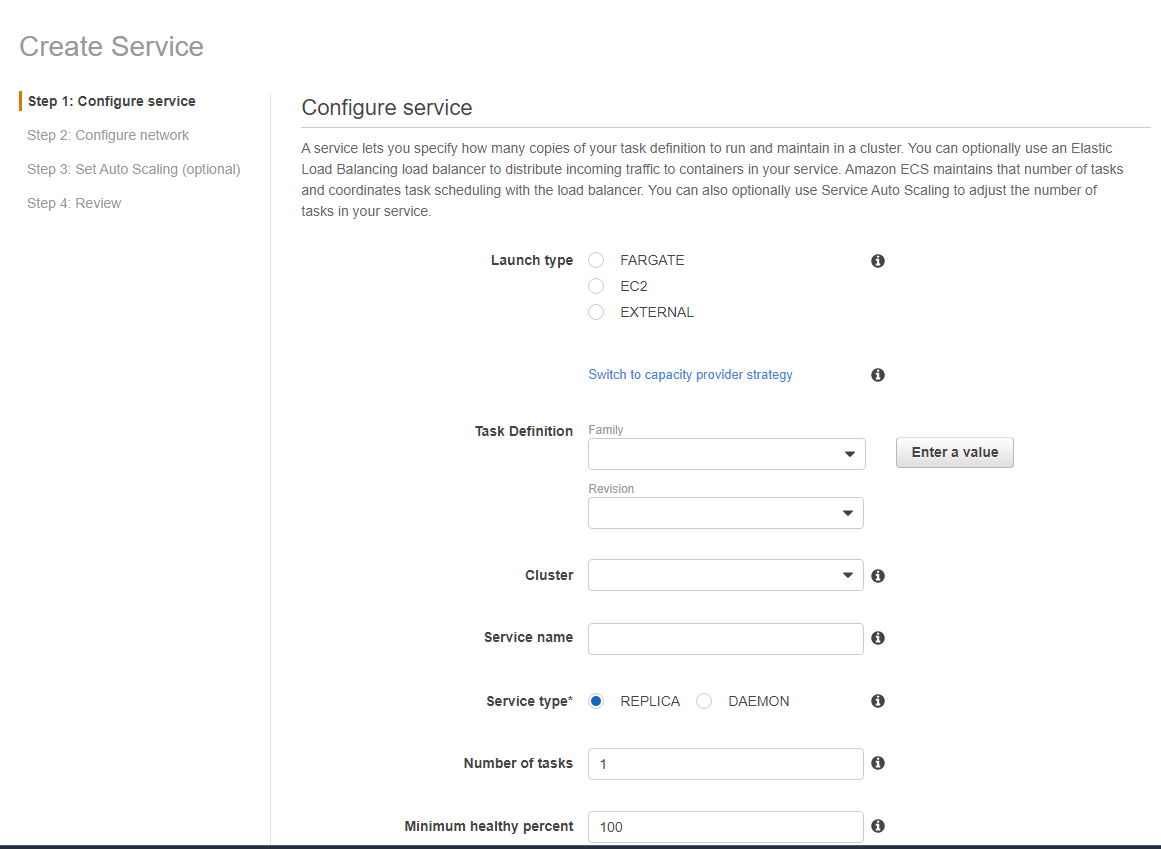Open info icon beside capacity provider strategy link

pyautogui.click(x=877, y=375)
